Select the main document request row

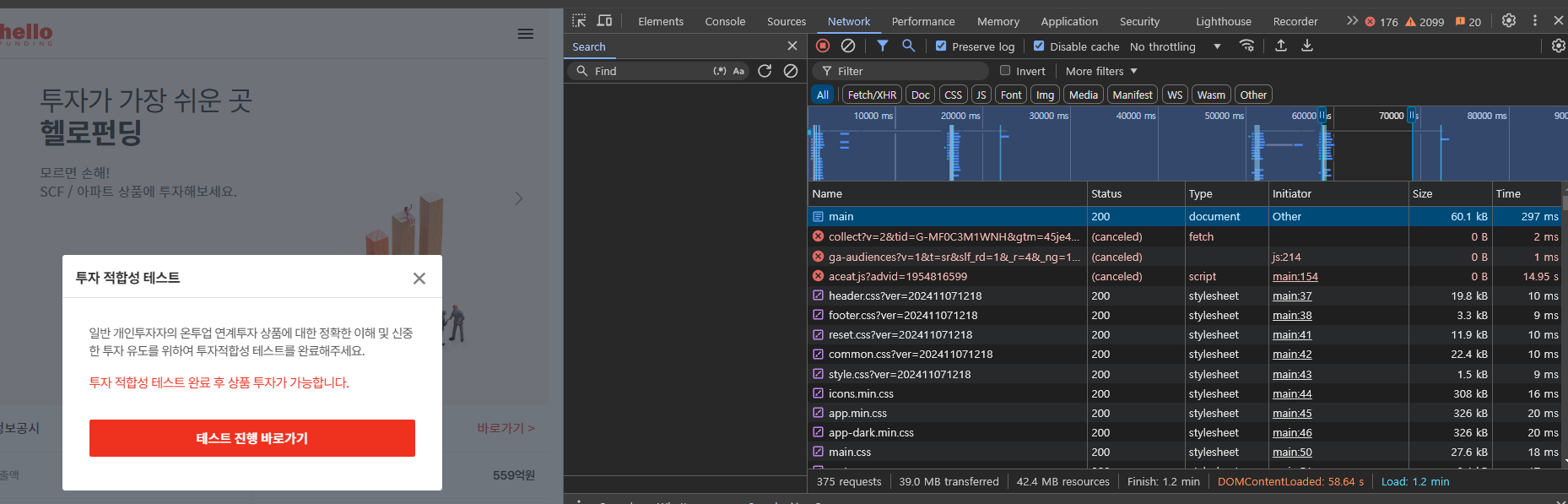(x=1184, y=217)
